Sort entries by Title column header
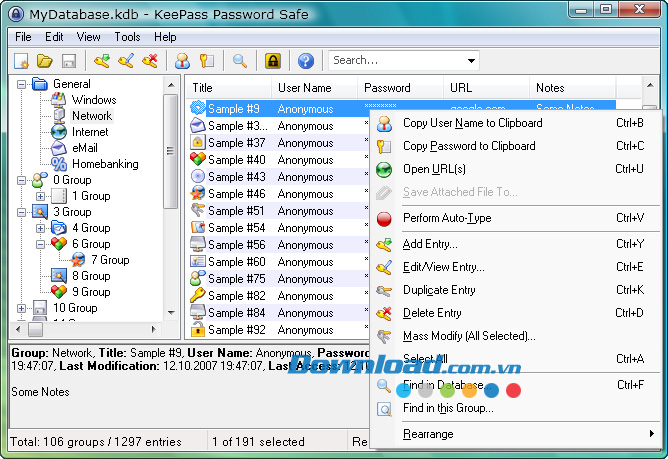The width and height of the screenshot is (668, 459). 229,88
